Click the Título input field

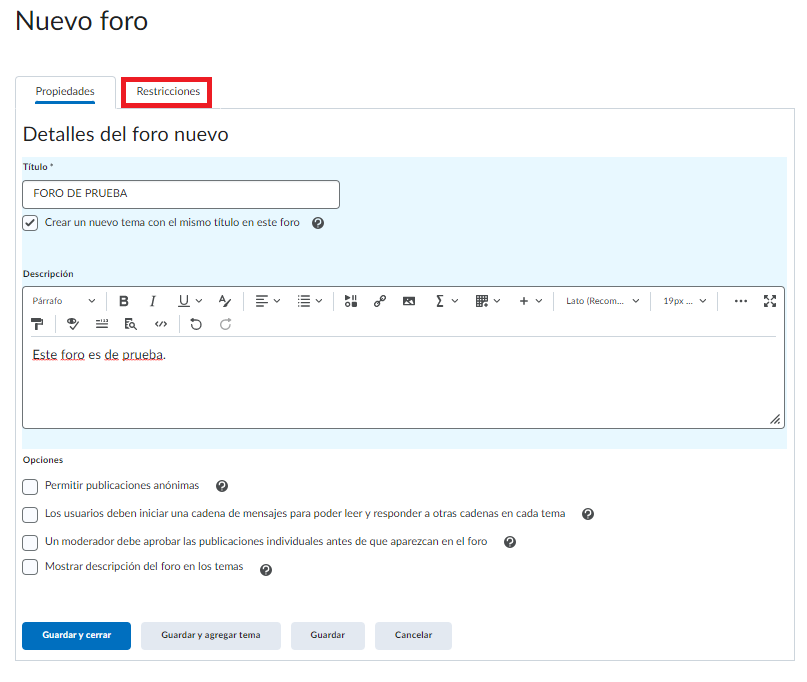pos(180,194)
